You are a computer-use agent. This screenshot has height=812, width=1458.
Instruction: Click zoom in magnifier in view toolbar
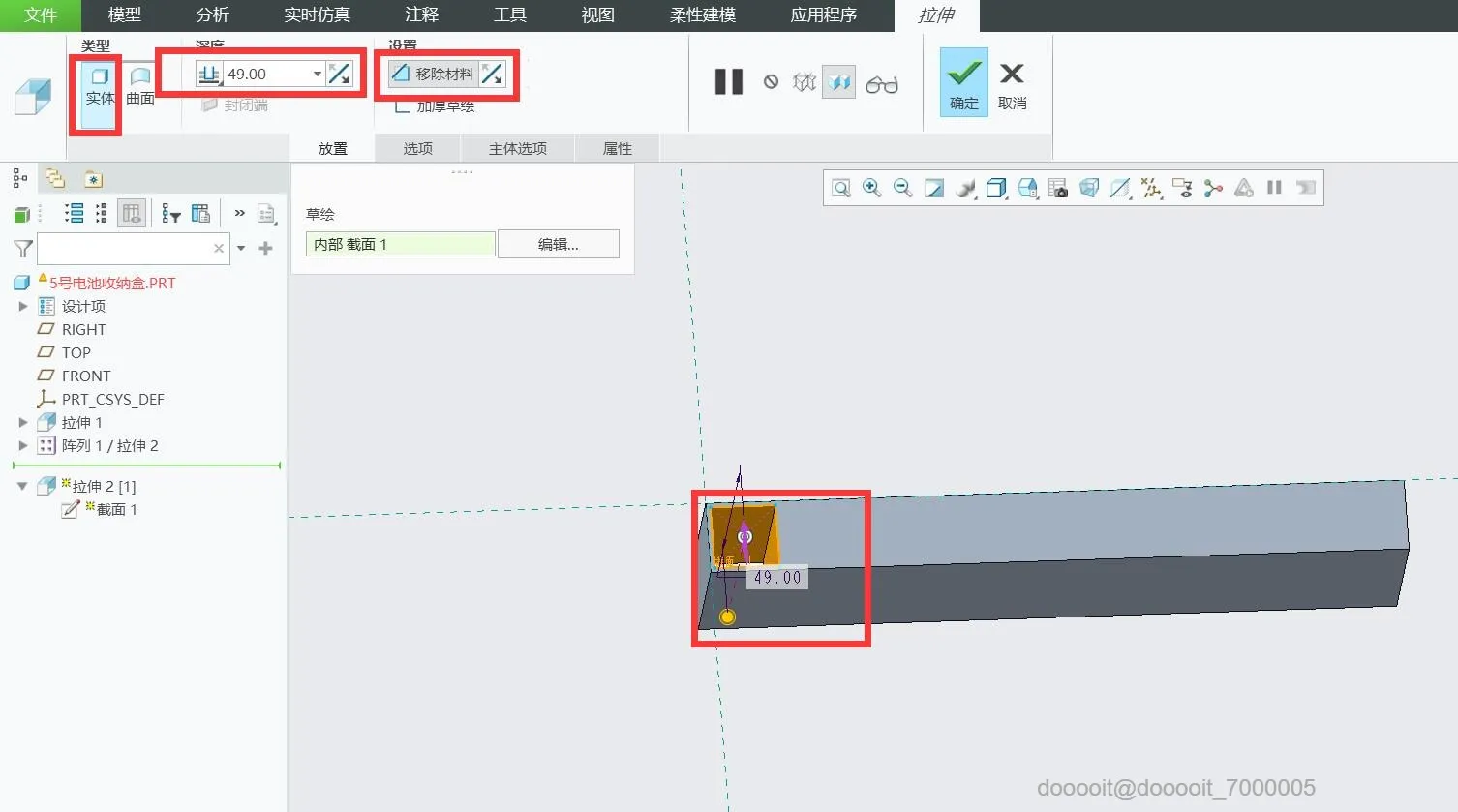[871, 188]
